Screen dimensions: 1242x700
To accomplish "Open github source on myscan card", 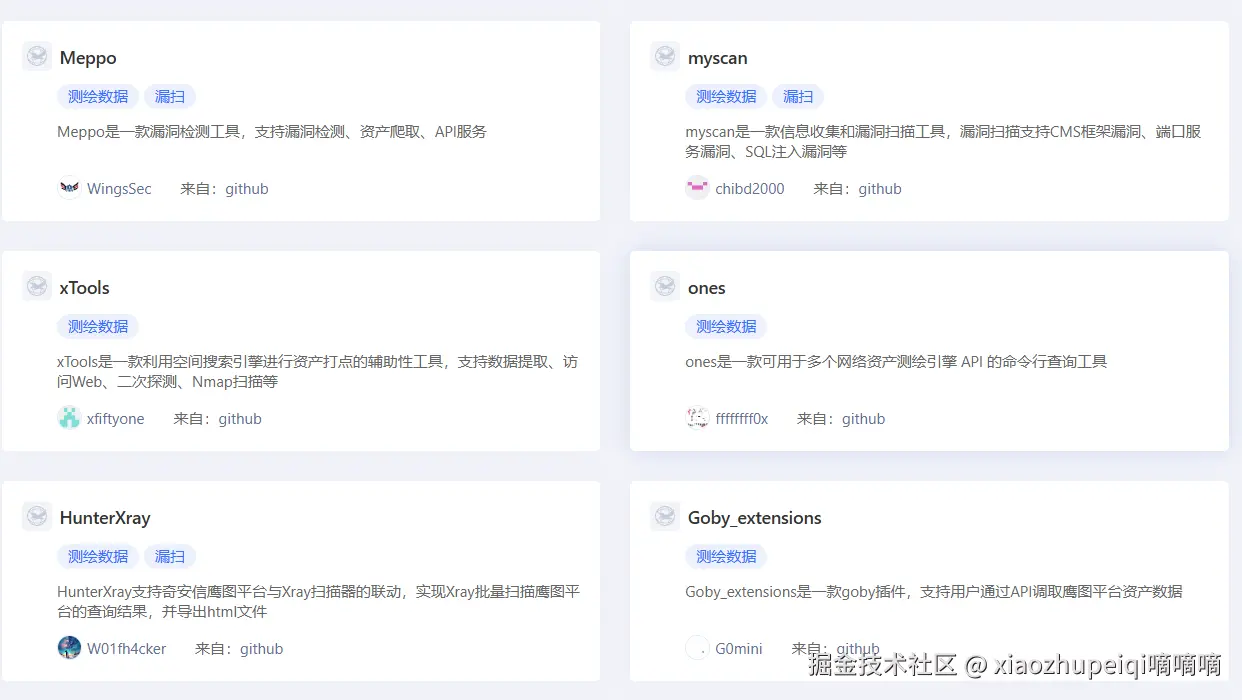I will pos(880,189).
